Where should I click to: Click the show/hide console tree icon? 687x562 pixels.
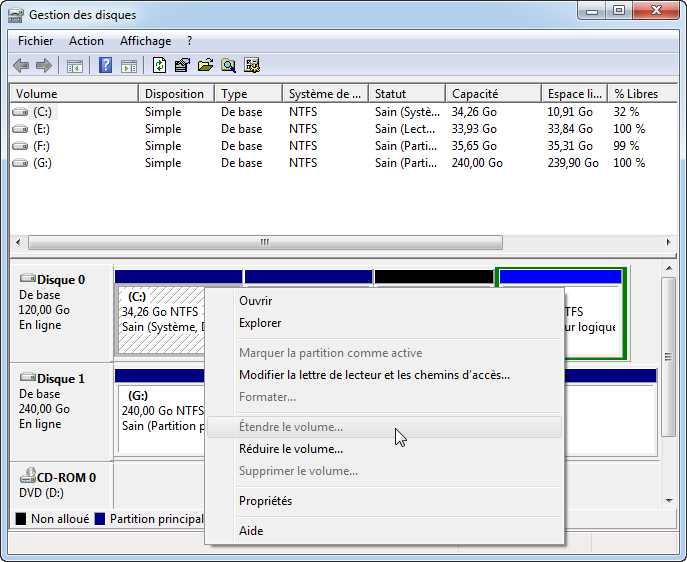[75, 66]
